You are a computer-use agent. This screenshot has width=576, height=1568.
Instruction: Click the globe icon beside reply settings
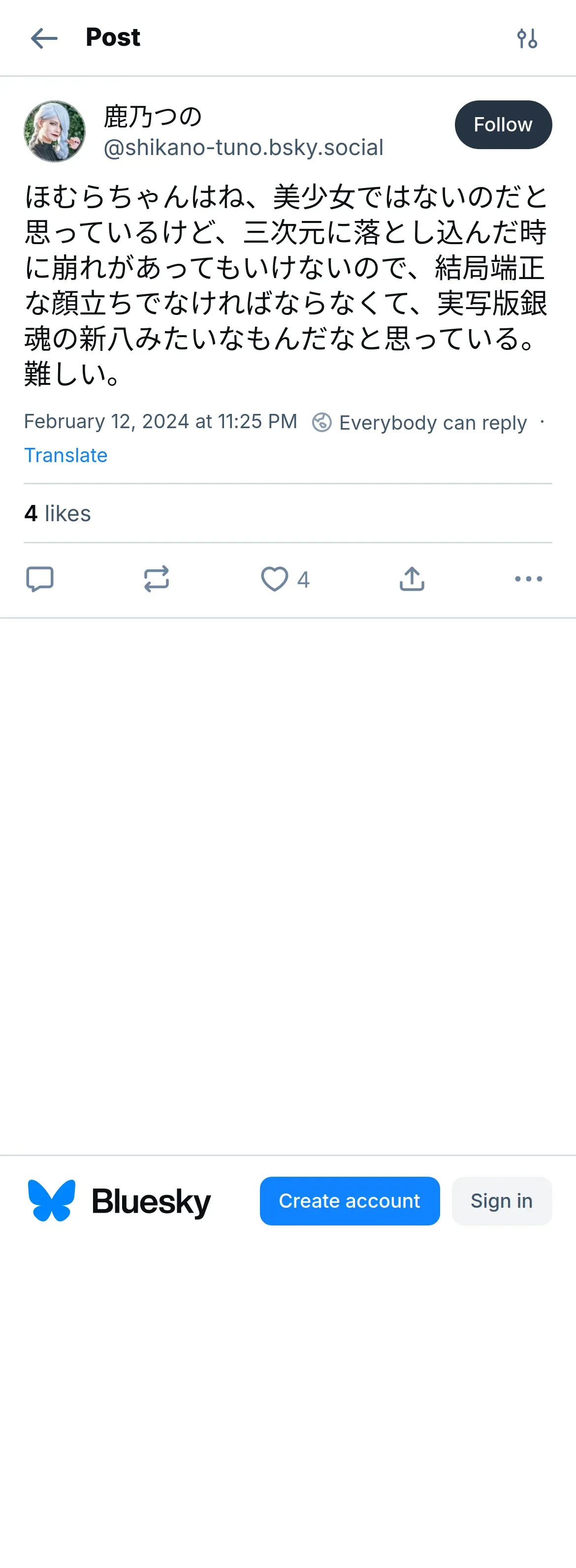click(x=321, y=422)
